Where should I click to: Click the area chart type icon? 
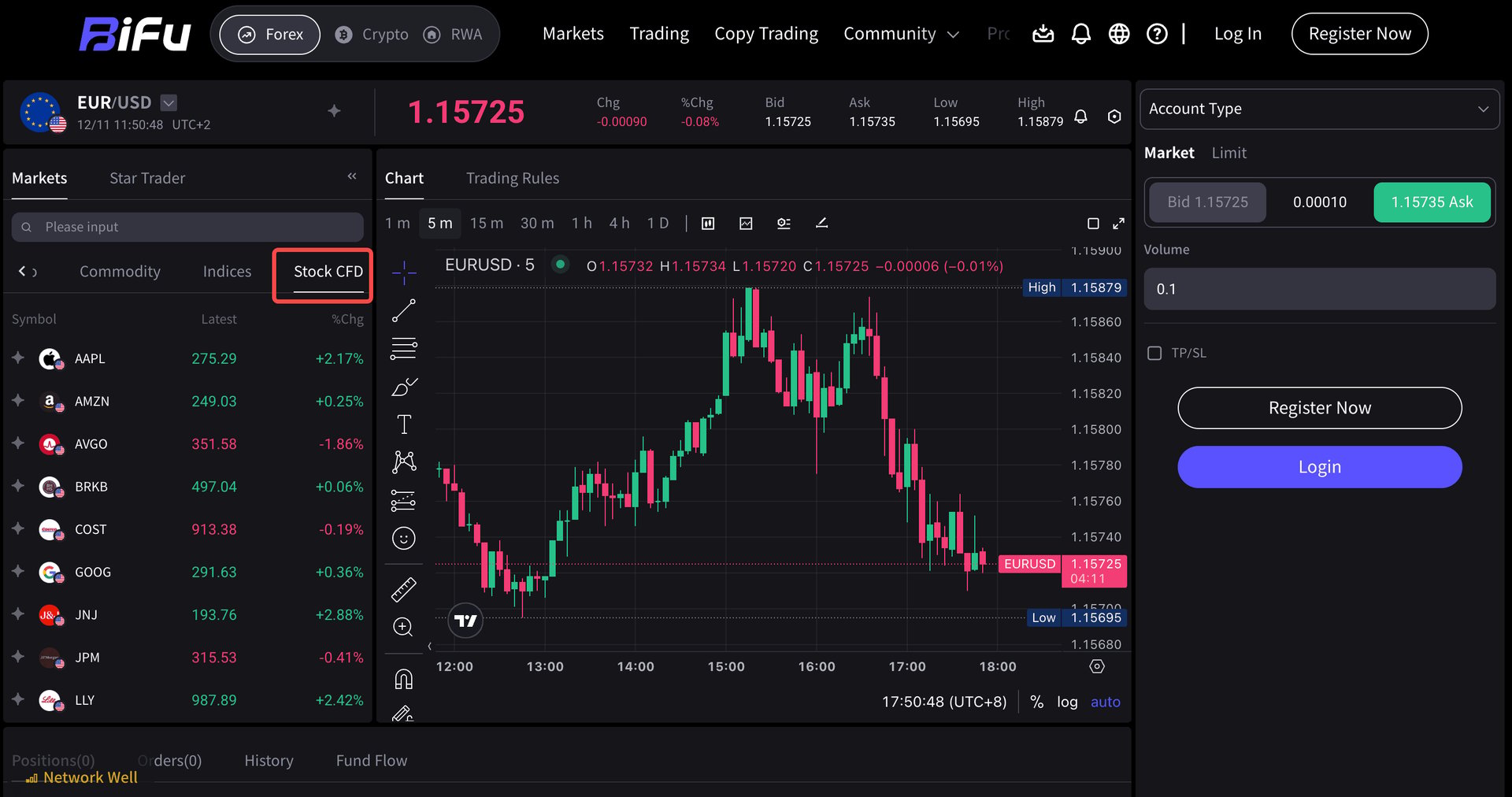pos(746,224)
